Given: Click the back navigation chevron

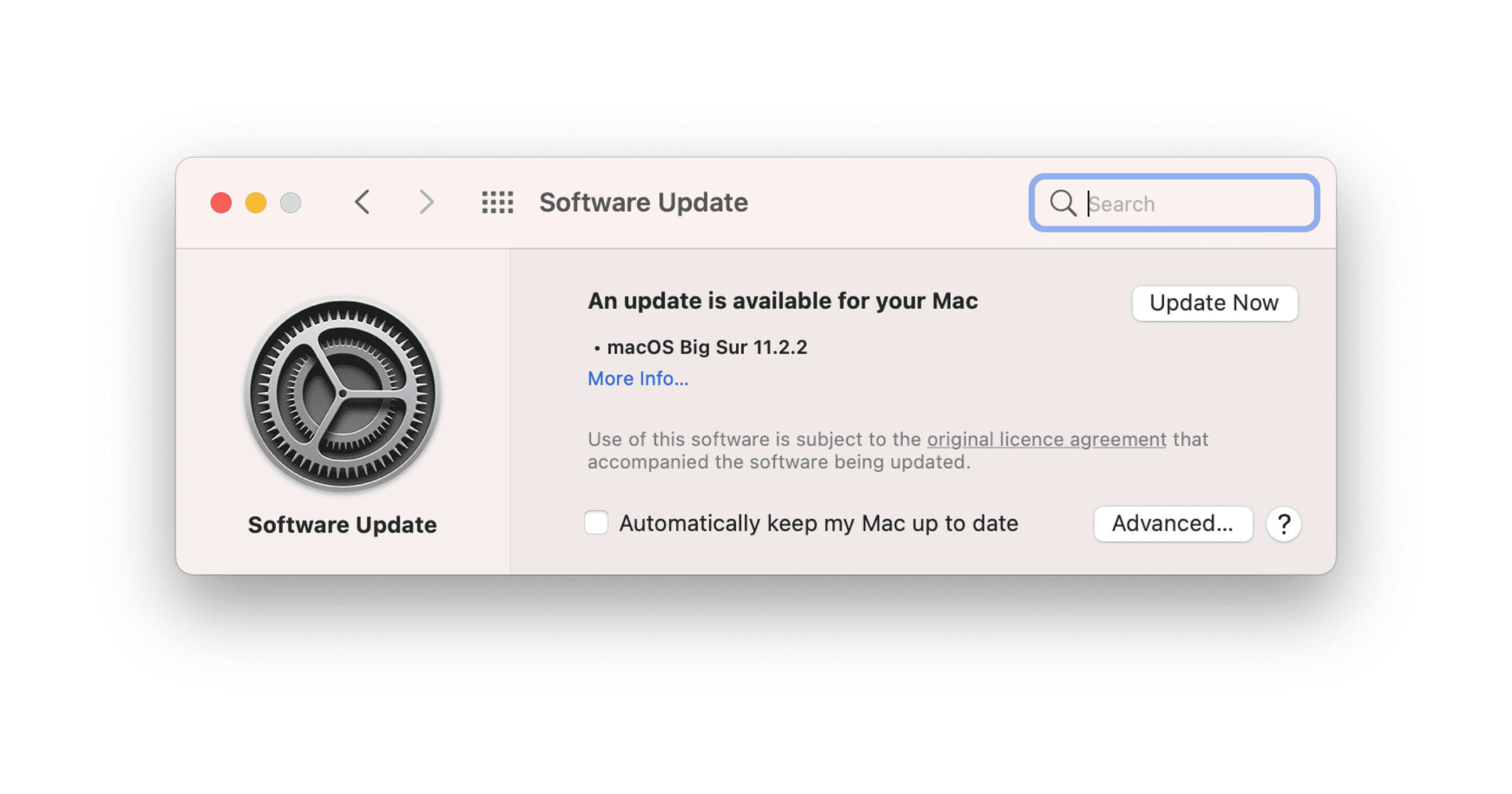Looking at the screenshot, I should click(362, 202).
